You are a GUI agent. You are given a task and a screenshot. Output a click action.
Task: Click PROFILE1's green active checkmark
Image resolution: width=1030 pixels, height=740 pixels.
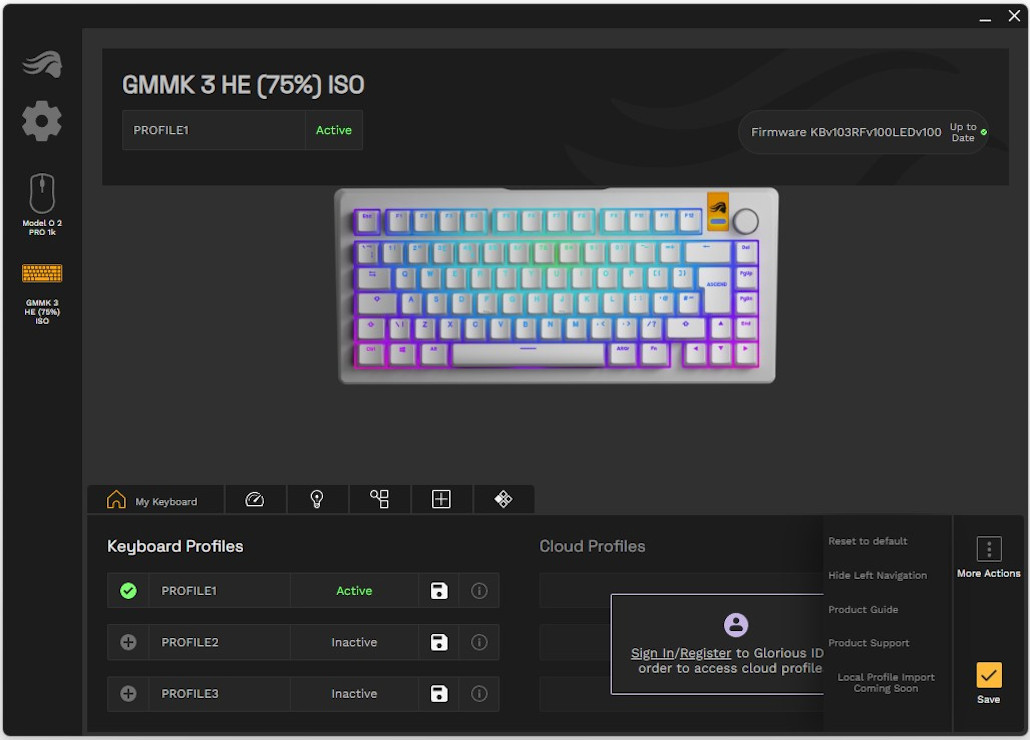(128, 591)
